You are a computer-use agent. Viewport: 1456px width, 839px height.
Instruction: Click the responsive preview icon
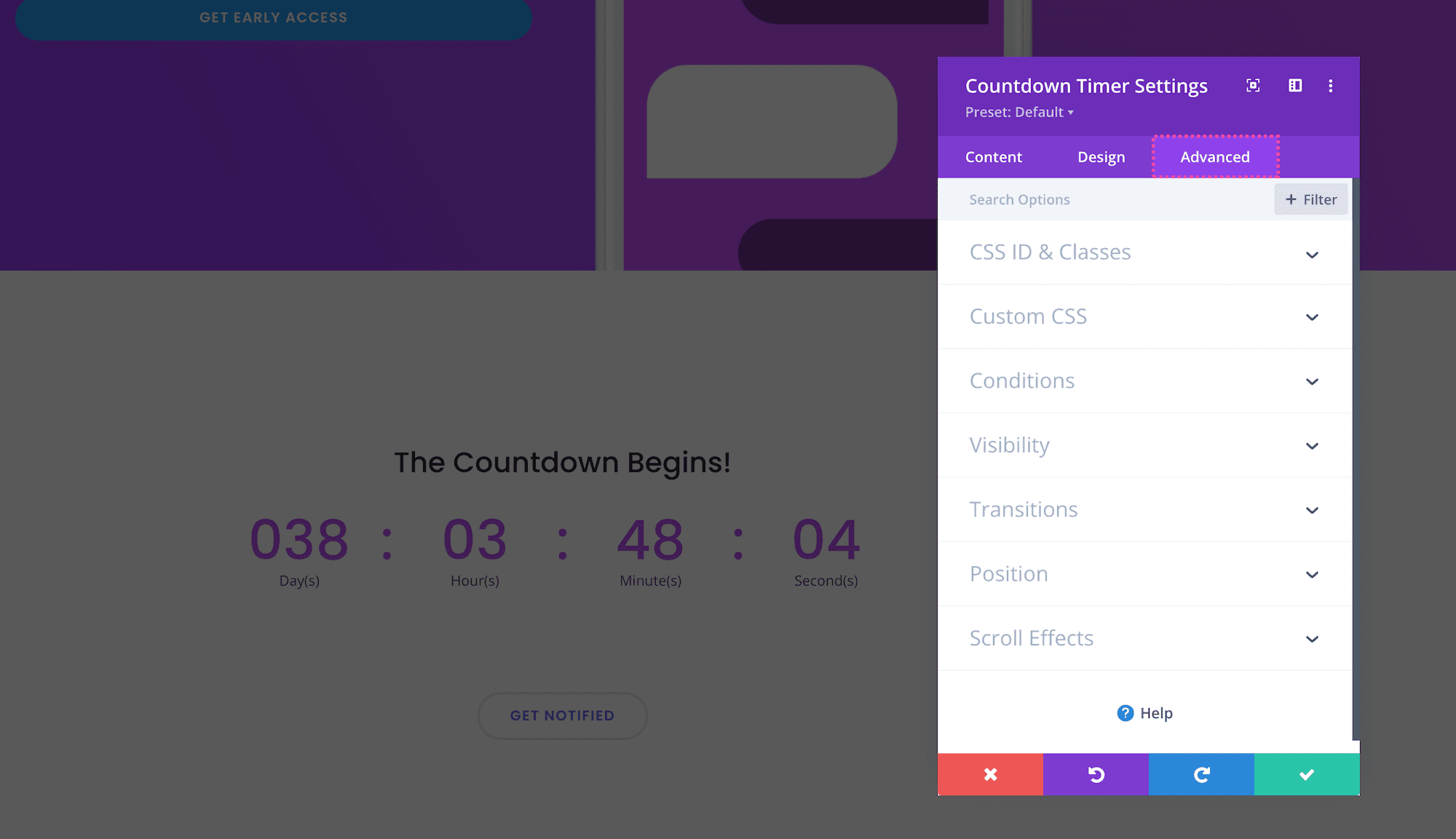pos(1294,85)
